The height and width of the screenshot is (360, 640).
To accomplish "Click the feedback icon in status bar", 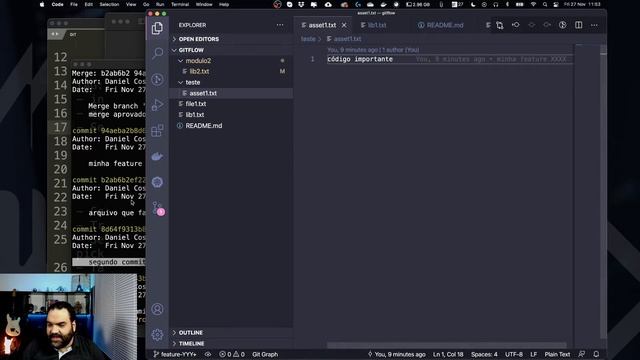I will click(x=582, y=354).
